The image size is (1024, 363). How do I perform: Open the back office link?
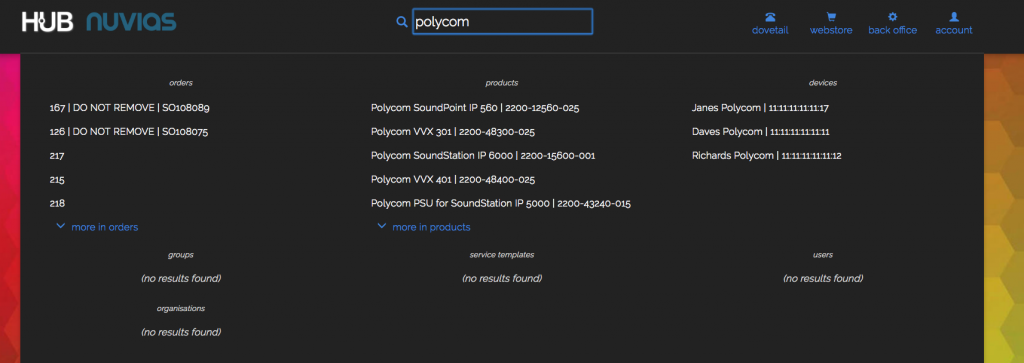click(x=893, y=30)
